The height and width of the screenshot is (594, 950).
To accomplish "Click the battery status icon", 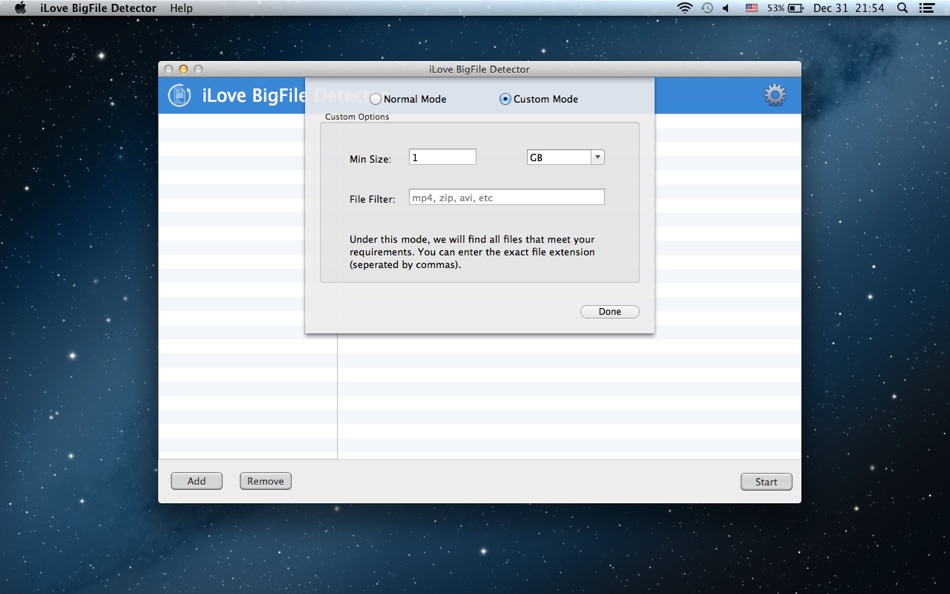I will pyautogui.click(x=796, y=8).
